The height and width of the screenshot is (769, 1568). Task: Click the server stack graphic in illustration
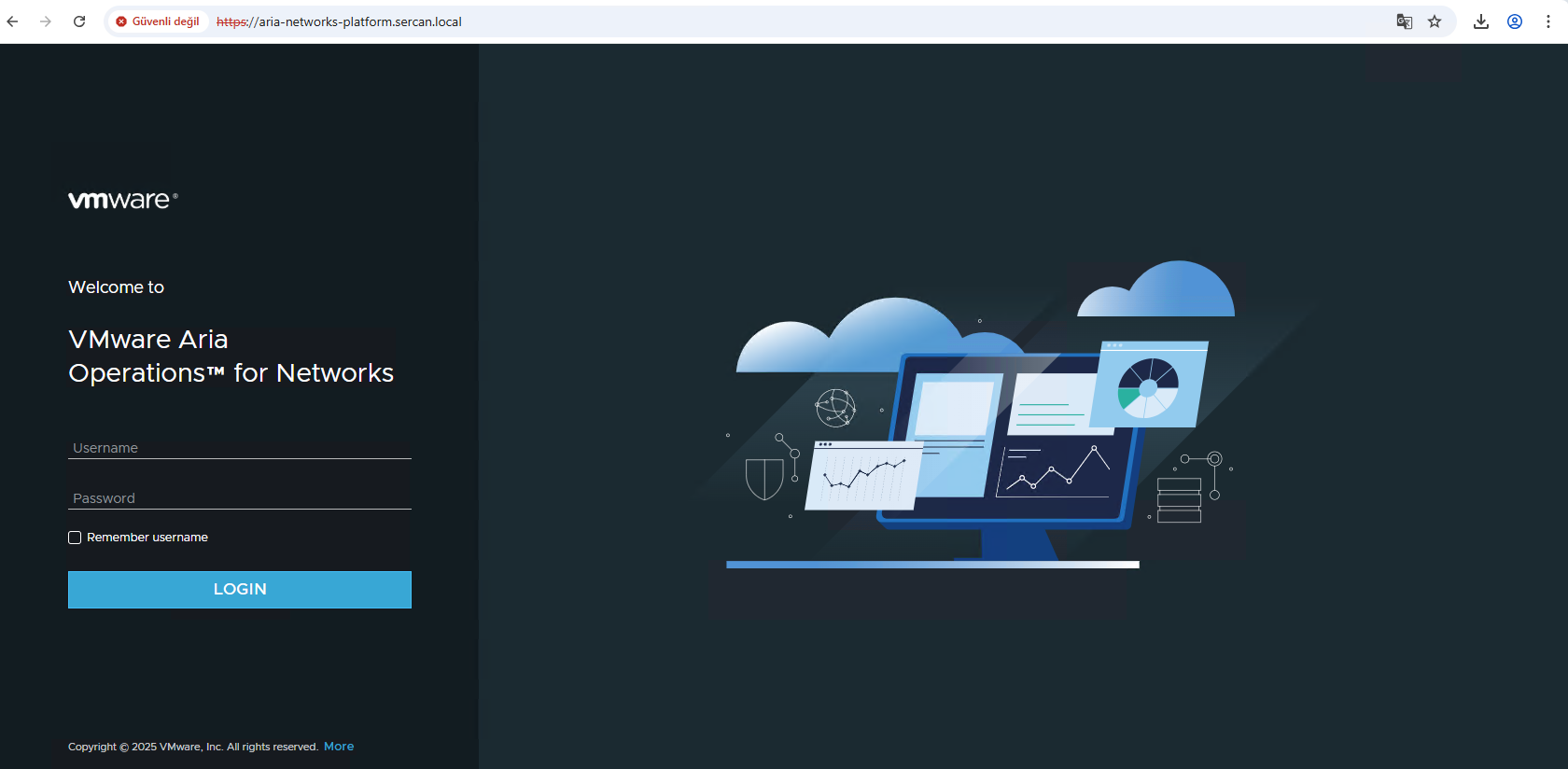[1179, 500]
